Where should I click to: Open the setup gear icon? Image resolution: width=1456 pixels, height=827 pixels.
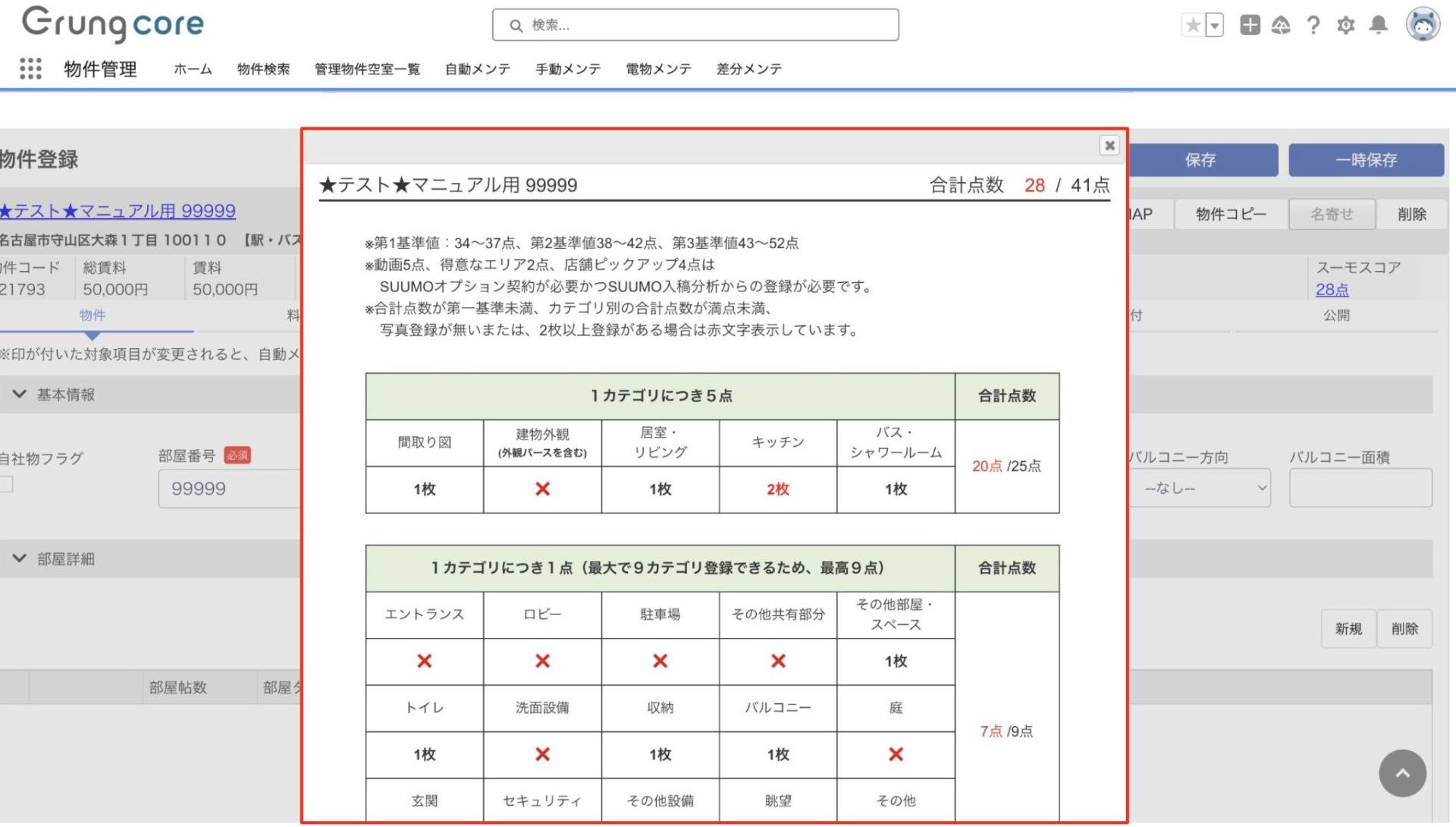1346,26
